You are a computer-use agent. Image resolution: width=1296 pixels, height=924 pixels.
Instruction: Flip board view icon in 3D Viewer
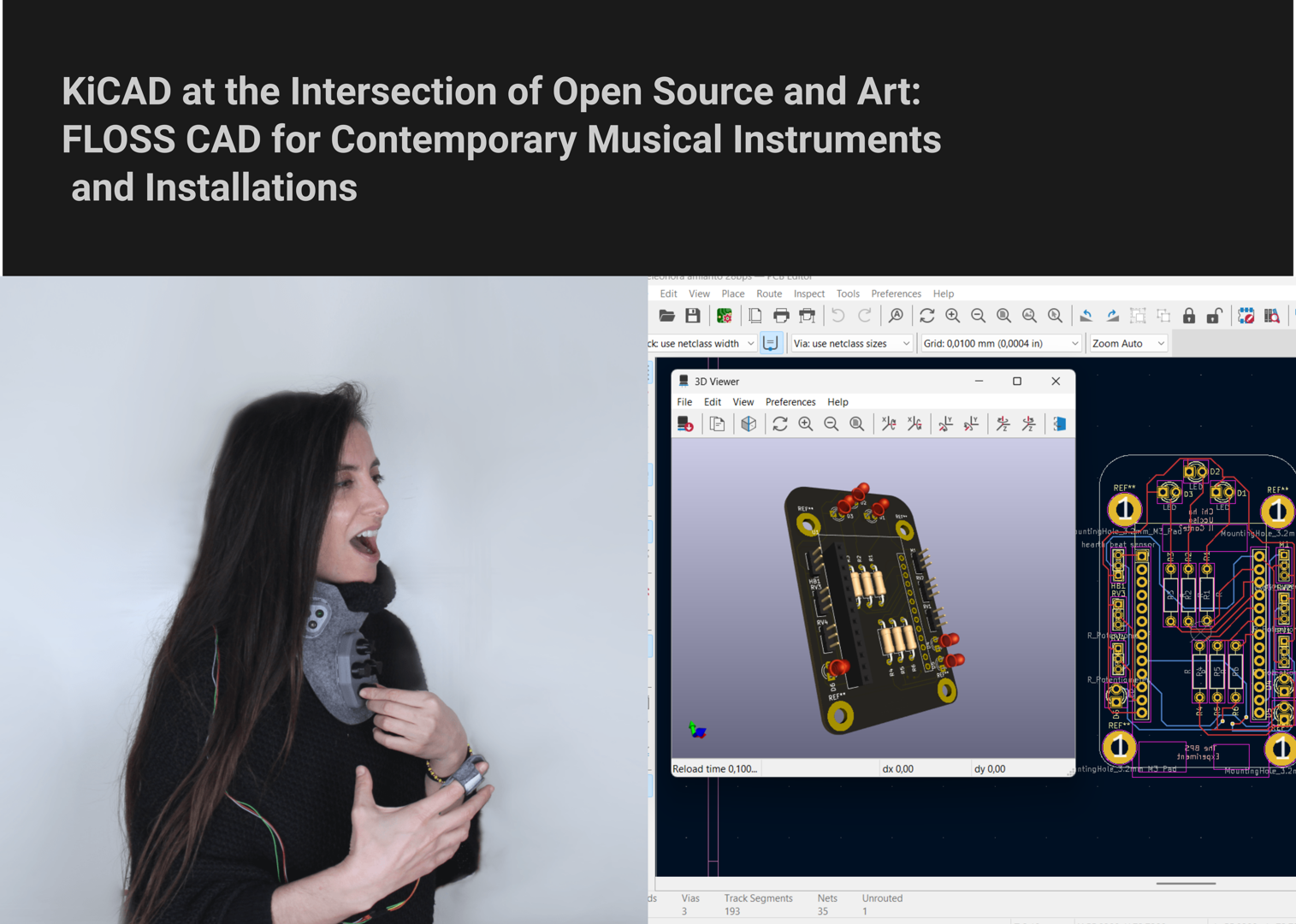pos(1059,424)
